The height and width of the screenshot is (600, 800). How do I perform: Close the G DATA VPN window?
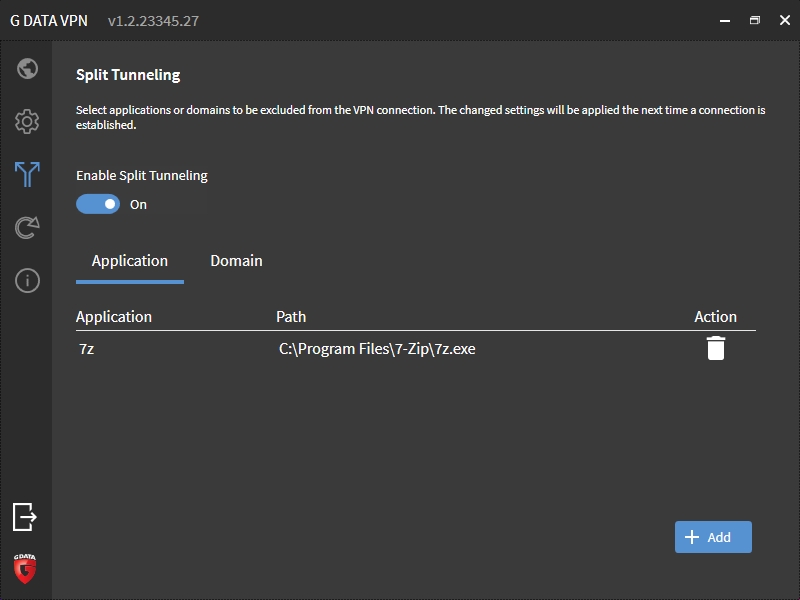pos(785,20)
